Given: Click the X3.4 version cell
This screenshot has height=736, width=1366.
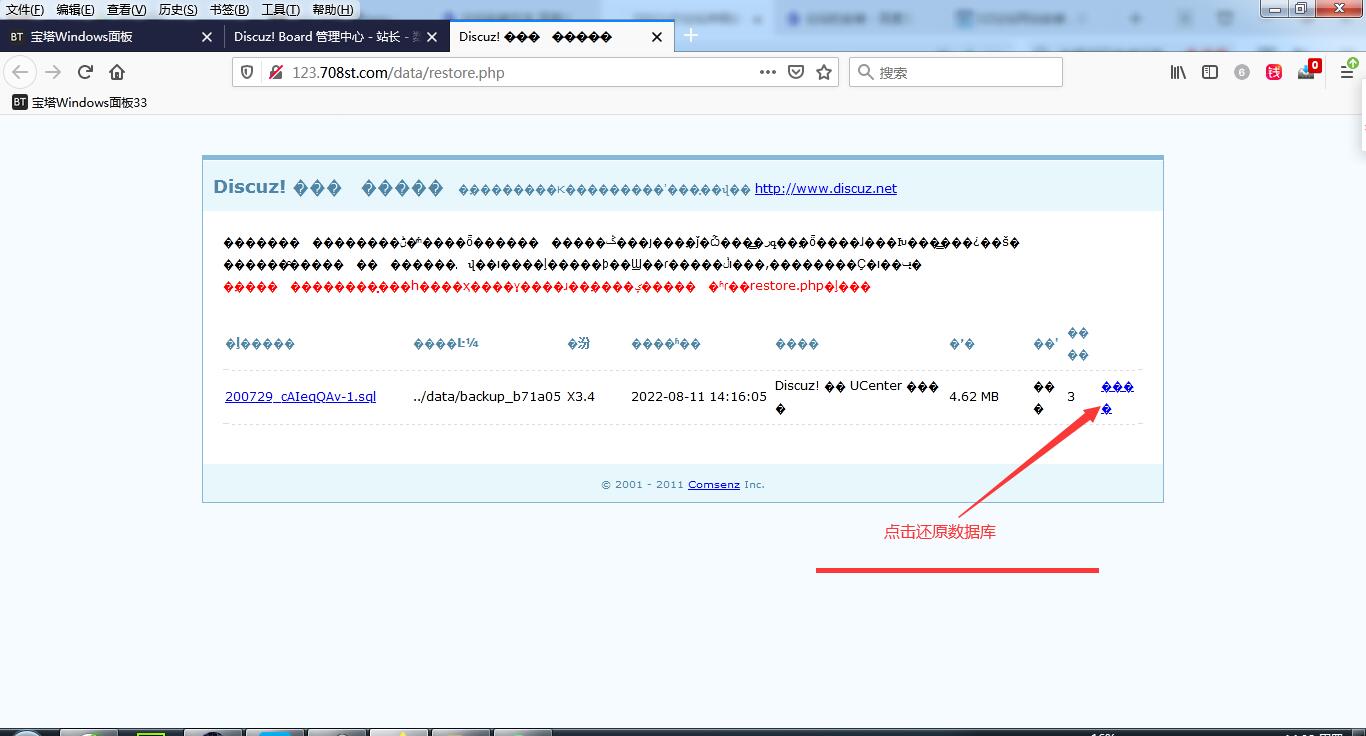Looking at the screenshot, I should click(581, 396).
